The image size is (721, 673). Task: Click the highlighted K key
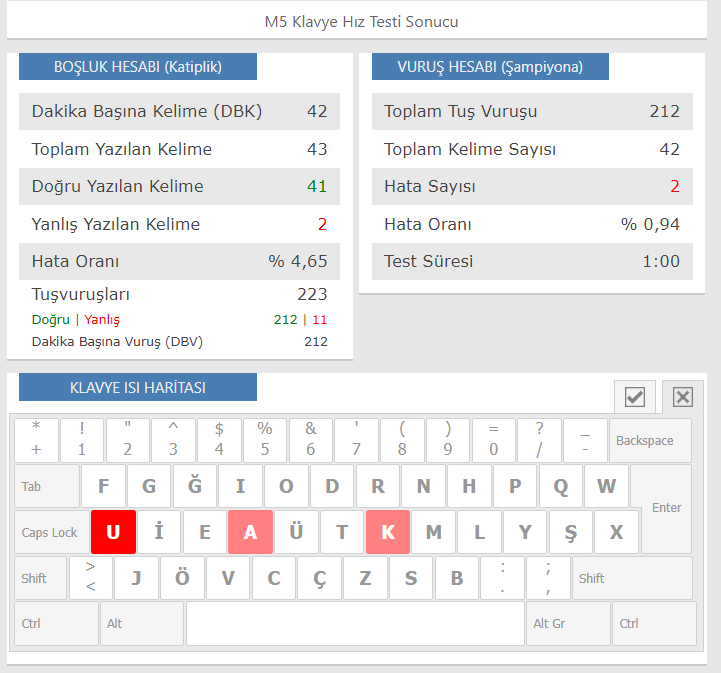tap(388, 532)
